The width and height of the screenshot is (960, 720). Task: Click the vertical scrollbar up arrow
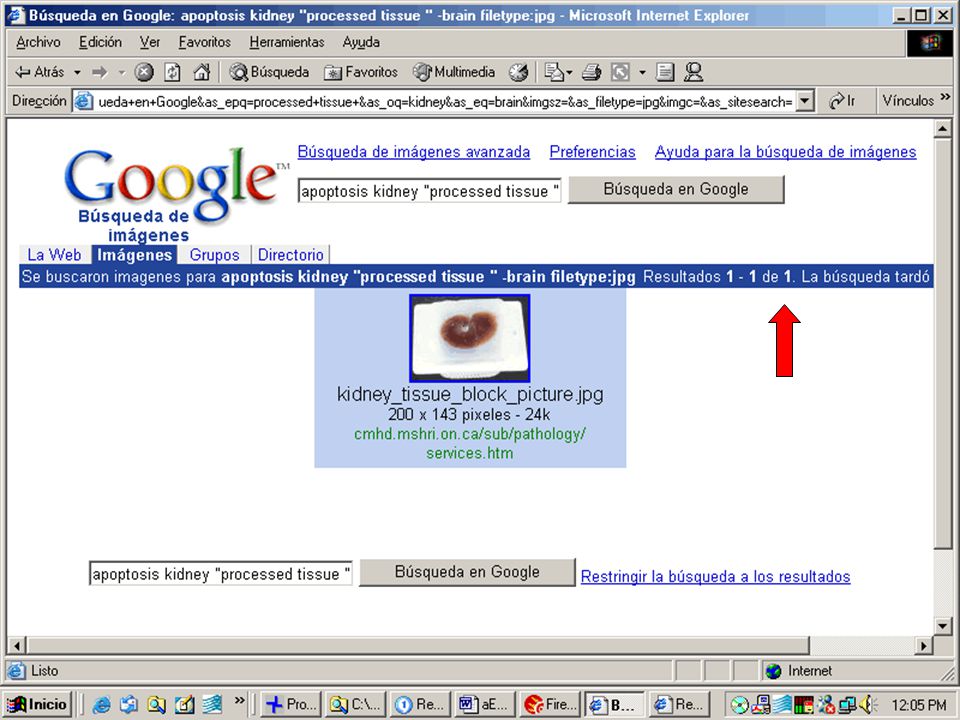click(942, 129)
